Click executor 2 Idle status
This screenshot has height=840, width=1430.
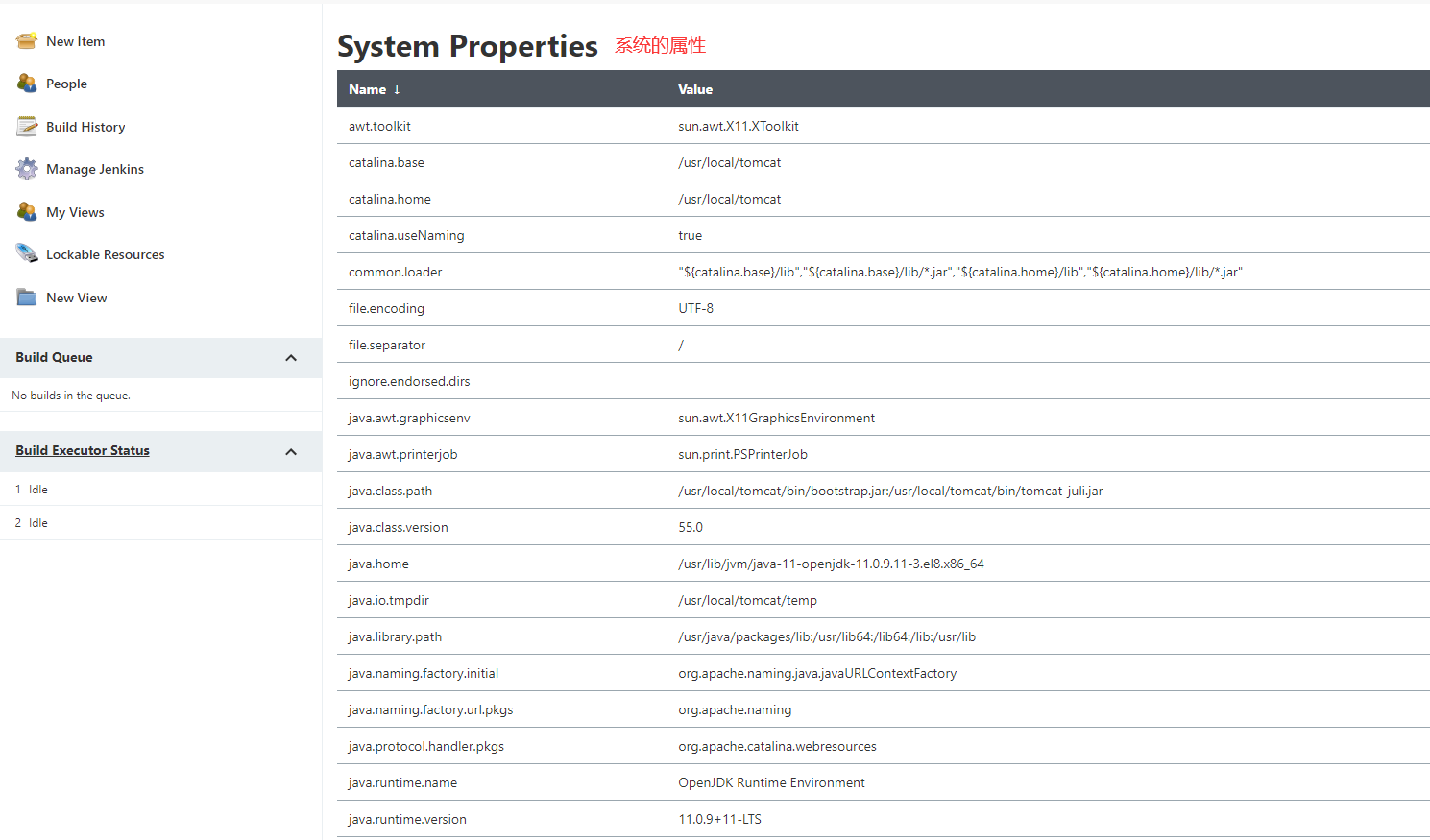pos(38,523)
